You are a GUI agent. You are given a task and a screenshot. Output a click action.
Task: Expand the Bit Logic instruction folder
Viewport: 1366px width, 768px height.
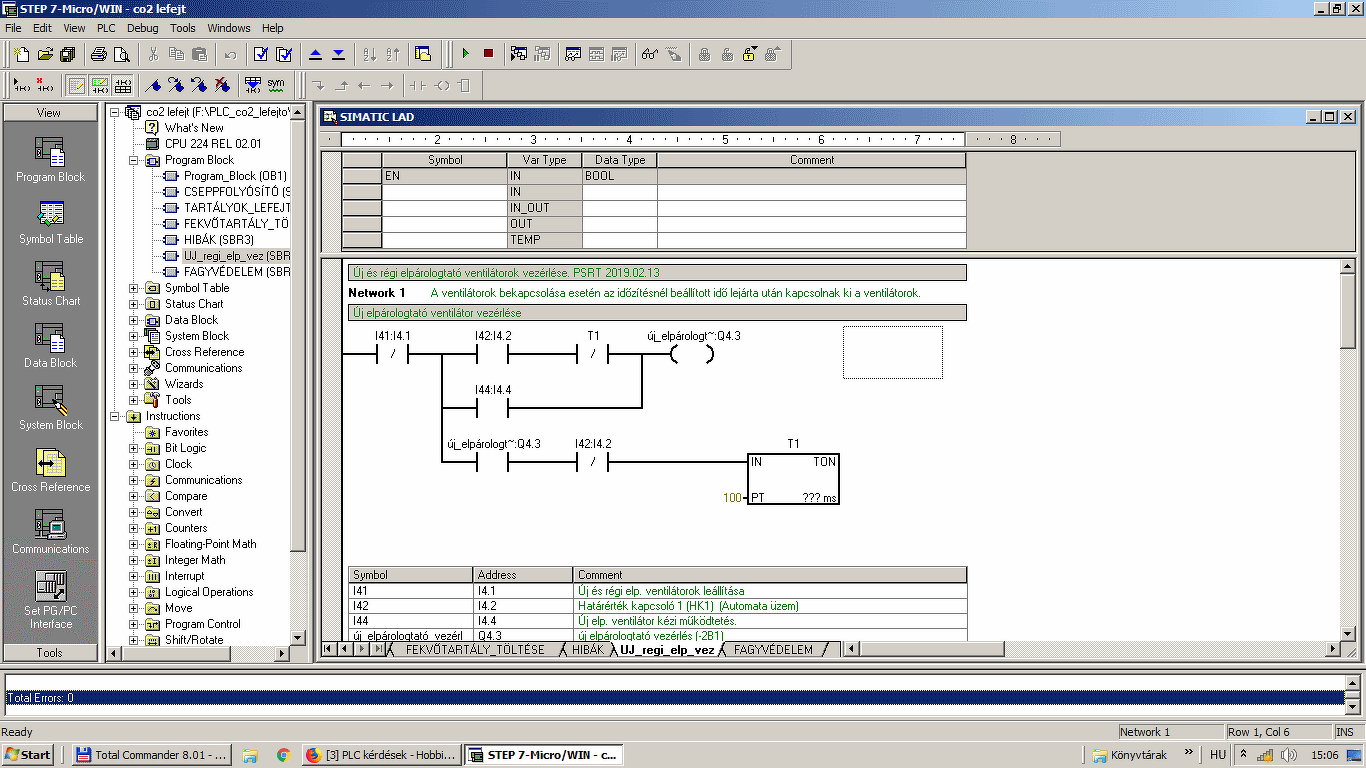click(x=134, y=448)
